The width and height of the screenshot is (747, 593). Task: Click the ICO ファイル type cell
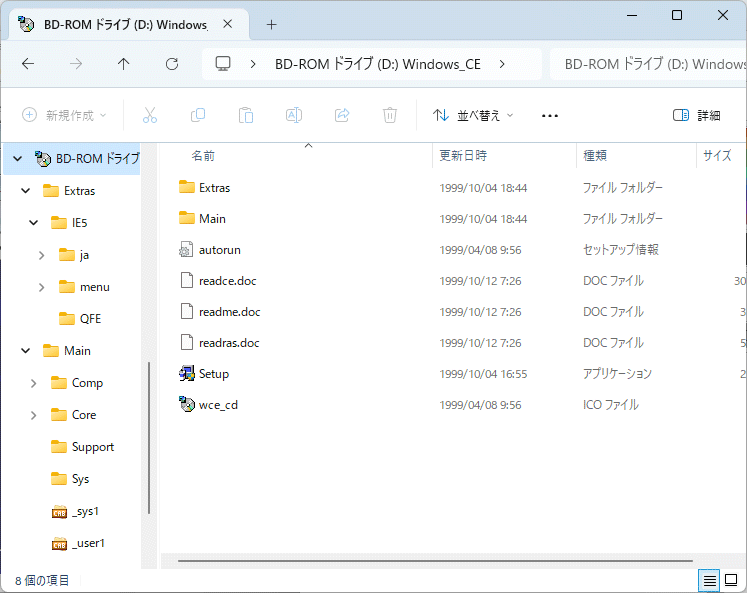point(611,405)
